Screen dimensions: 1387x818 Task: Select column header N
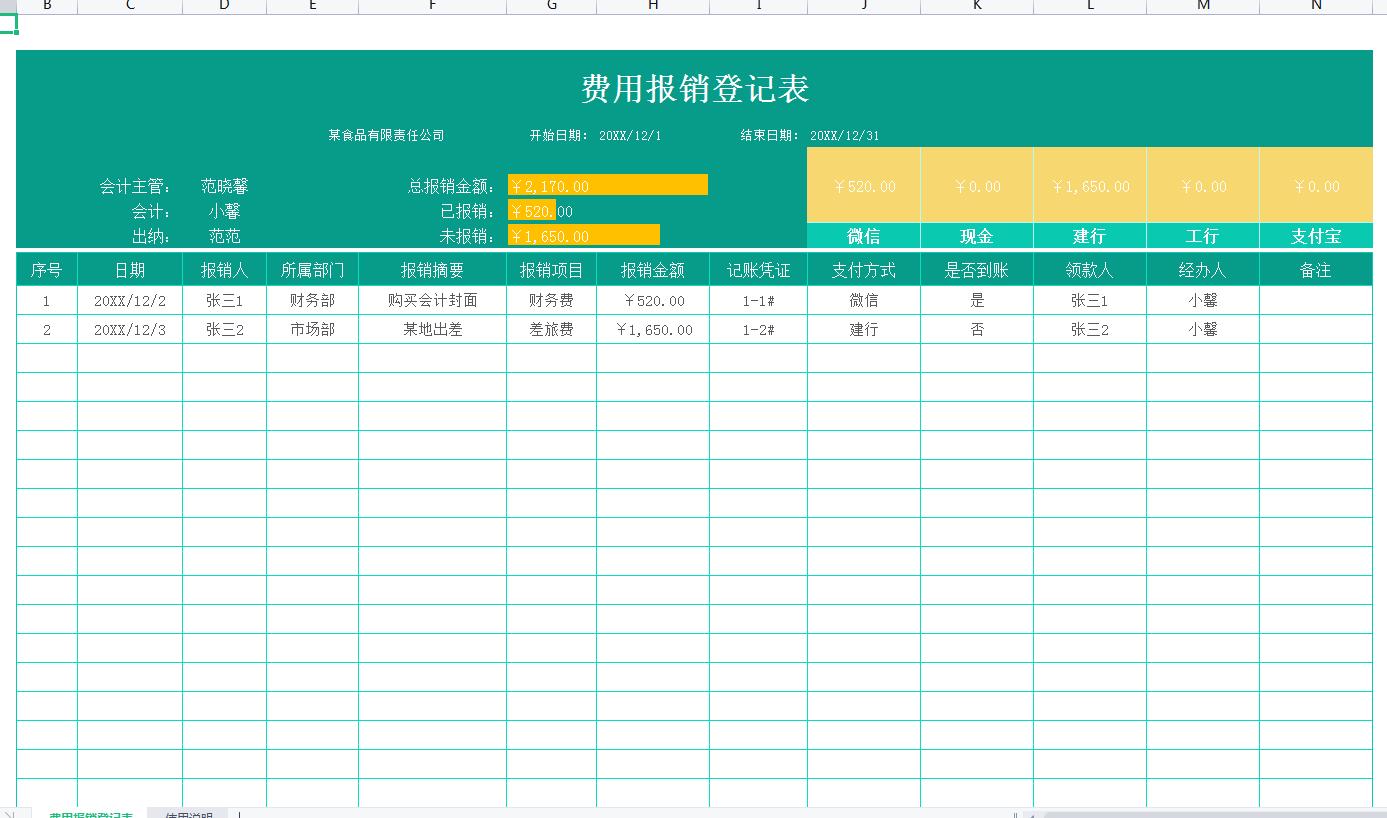1316,7
